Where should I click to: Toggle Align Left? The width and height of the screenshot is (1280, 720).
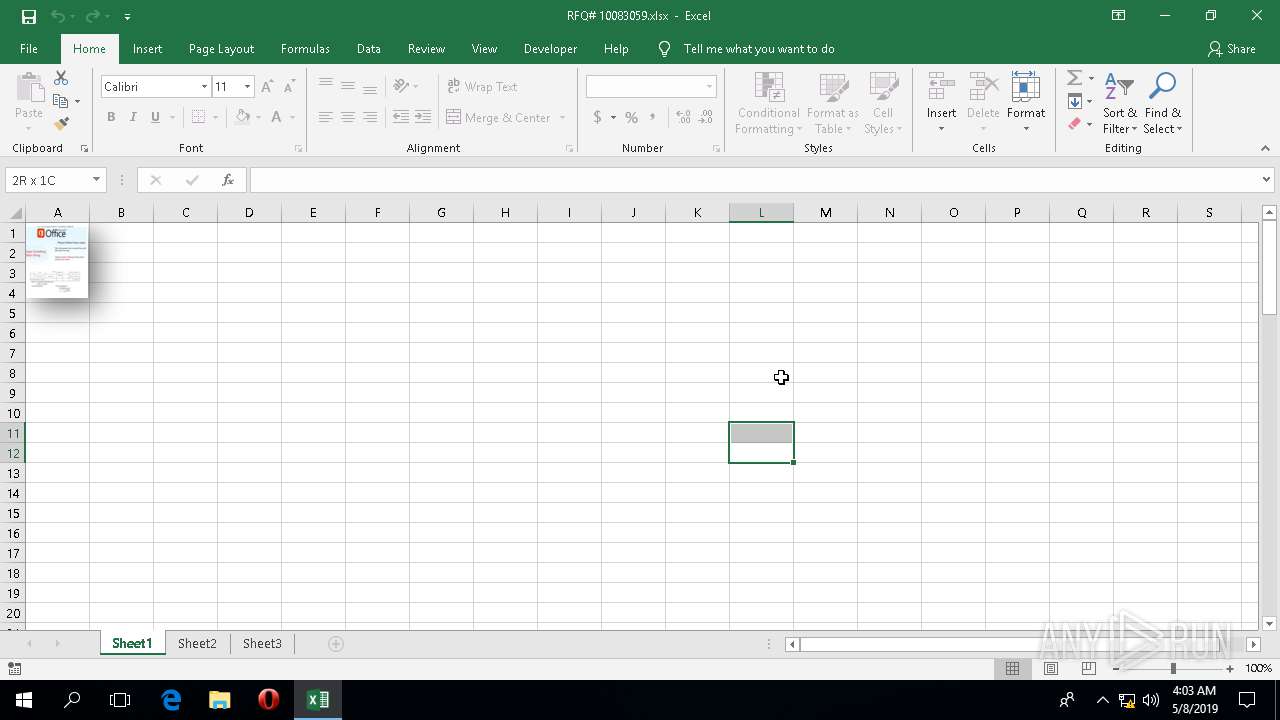coord(326,117)
